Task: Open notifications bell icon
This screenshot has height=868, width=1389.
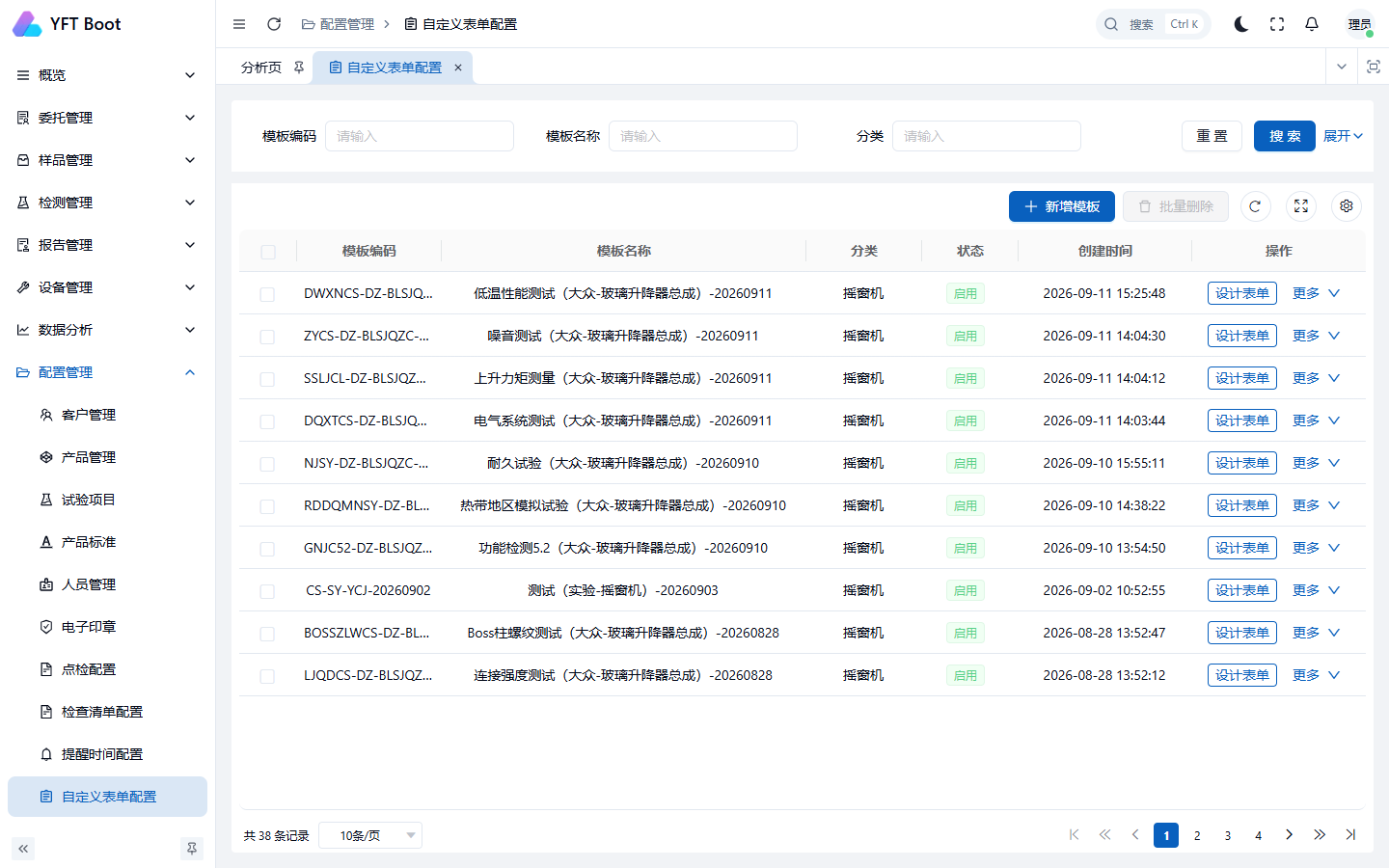Action: 1312,24
